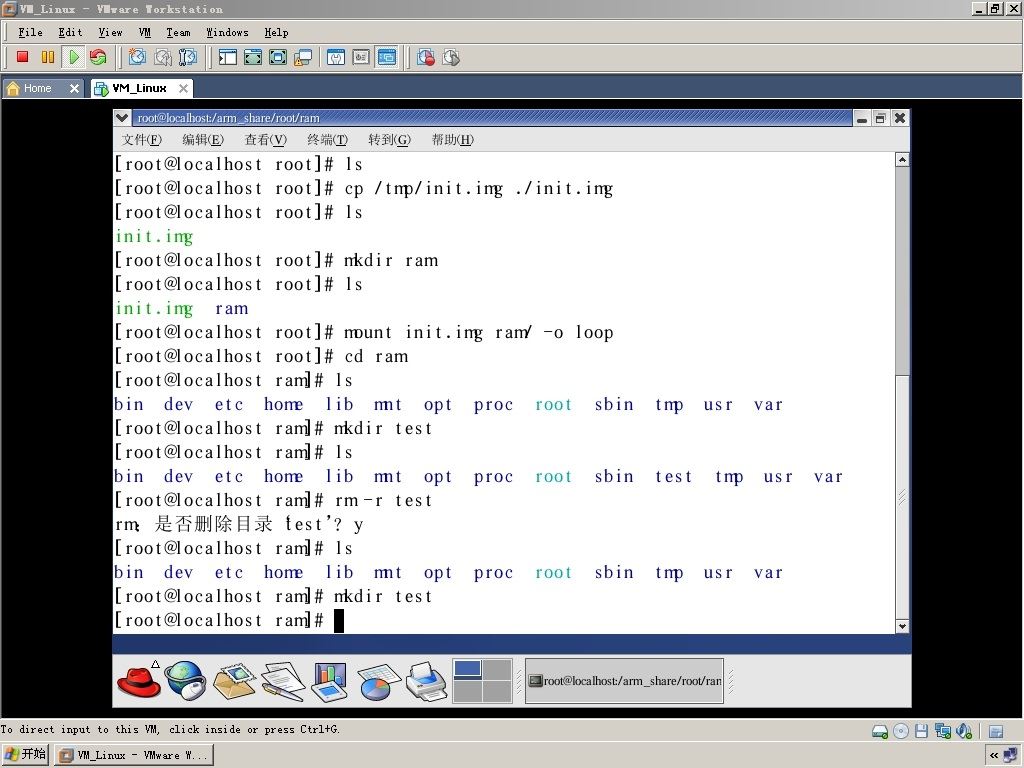Open the View menu

(110, 32)
